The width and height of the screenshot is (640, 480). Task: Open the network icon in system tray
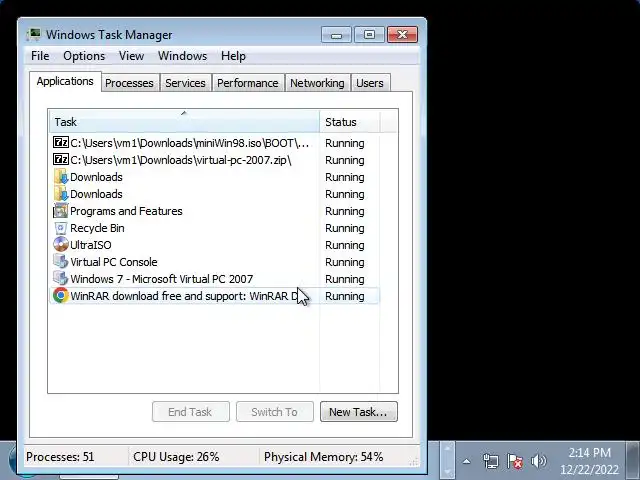(491, 461)
